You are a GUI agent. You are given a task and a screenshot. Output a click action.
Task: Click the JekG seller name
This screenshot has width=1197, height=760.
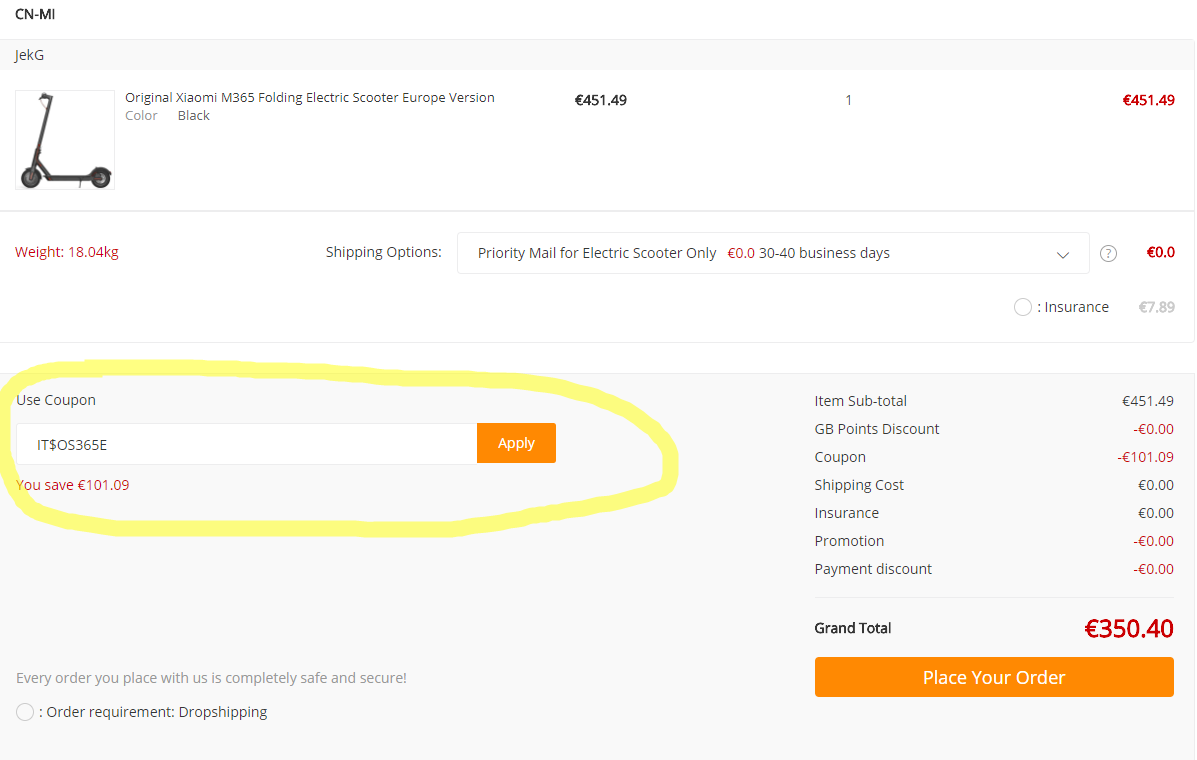pos(30,55)
